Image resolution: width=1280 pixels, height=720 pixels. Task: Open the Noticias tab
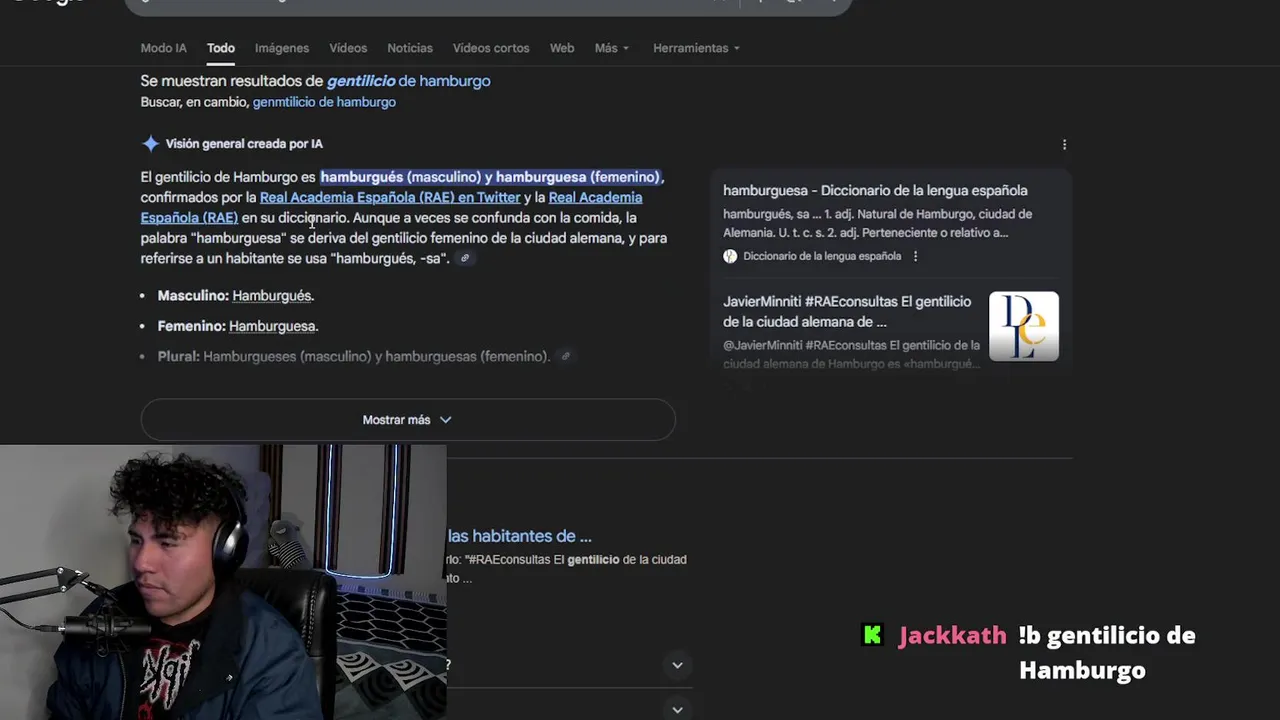(410, 48)
